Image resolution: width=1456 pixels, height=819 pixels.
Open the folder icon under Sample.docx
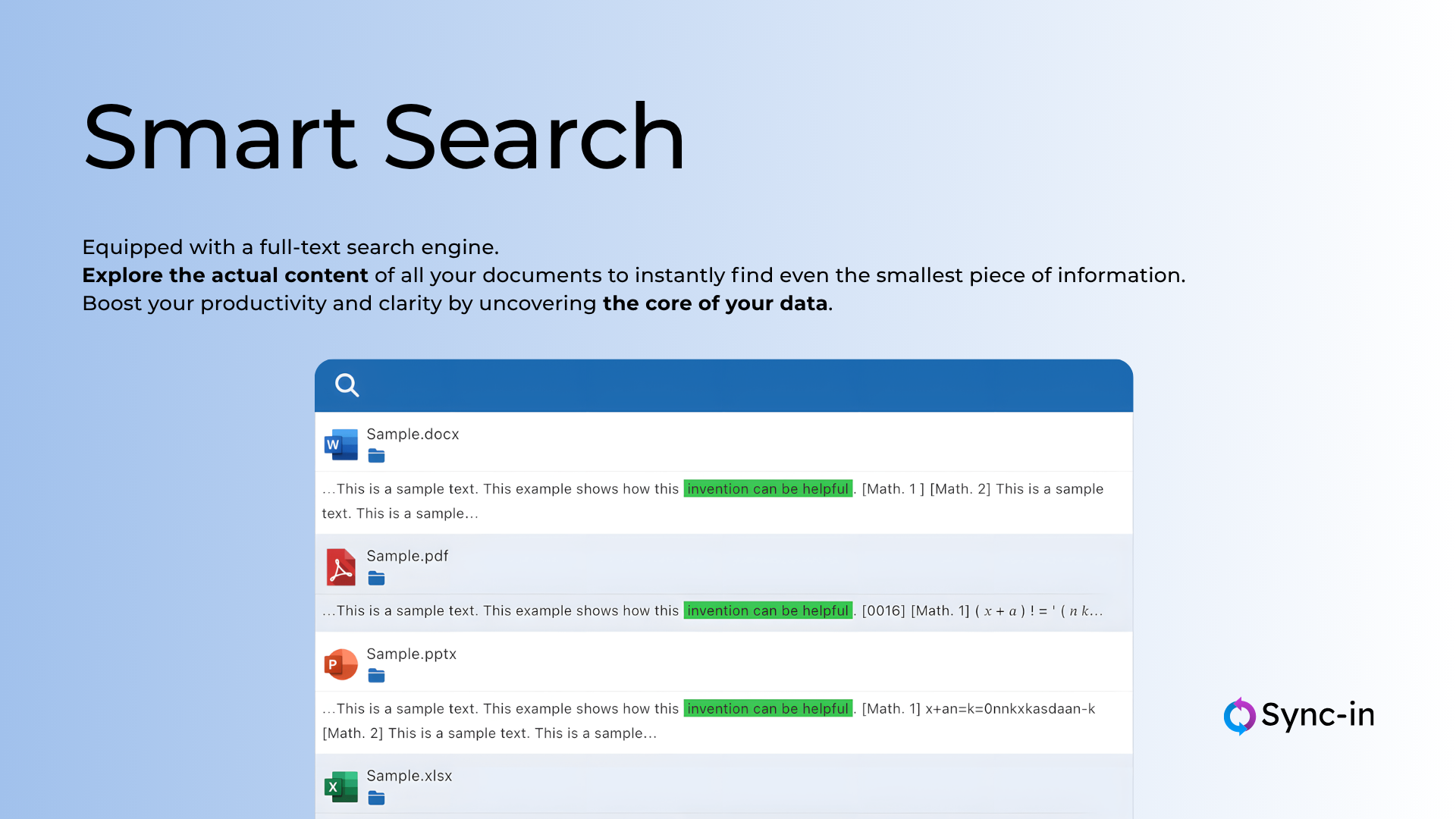pyautogui.click(x=376, y=456)
